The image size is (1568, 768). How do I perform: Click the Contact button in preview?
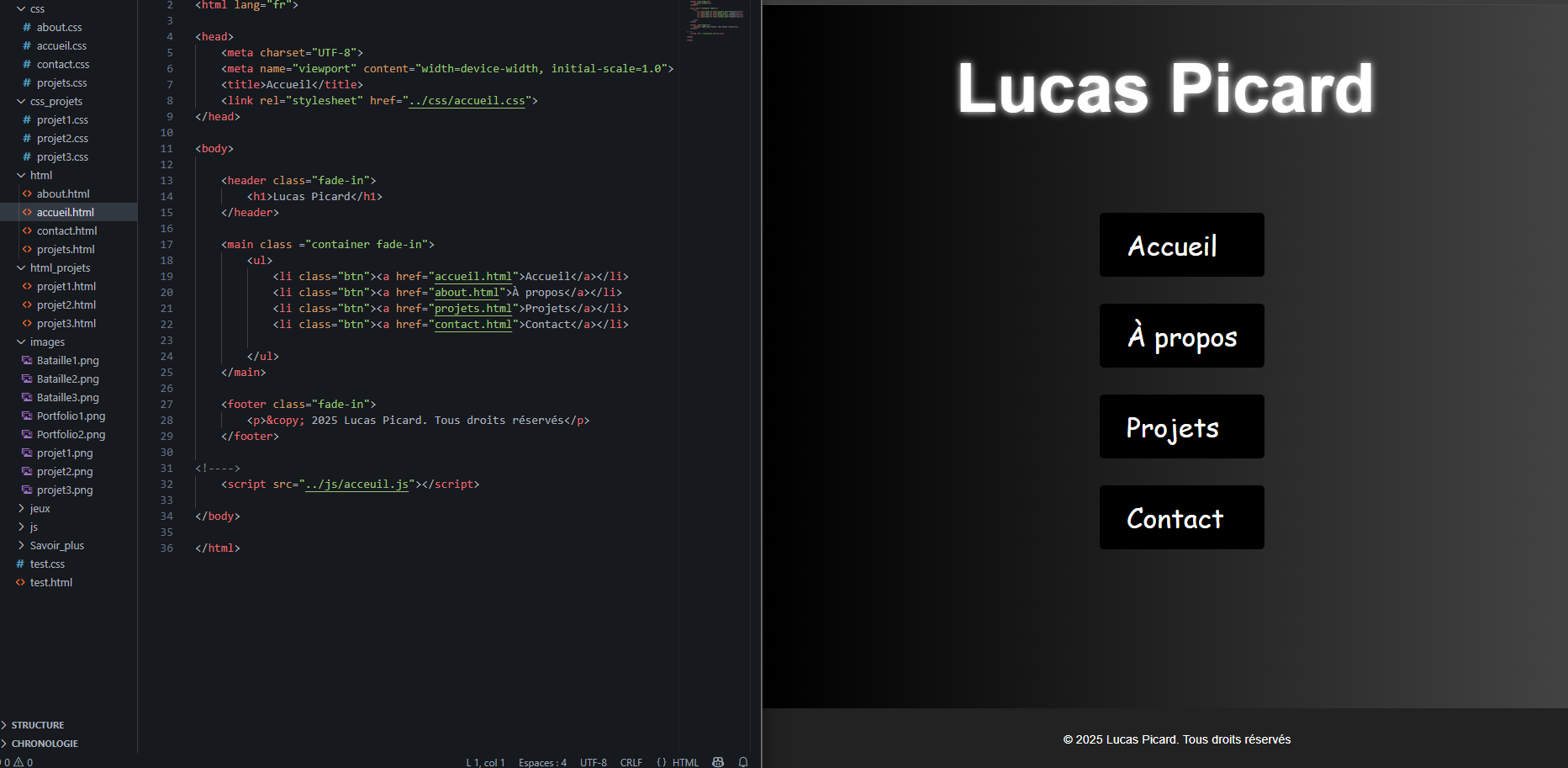point(1181,517)
